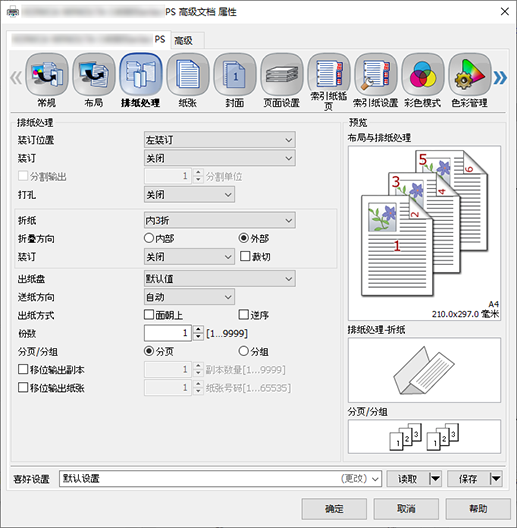
Task: Click the left double-arrow in the icon strip
Action: [x=16, y=78]
